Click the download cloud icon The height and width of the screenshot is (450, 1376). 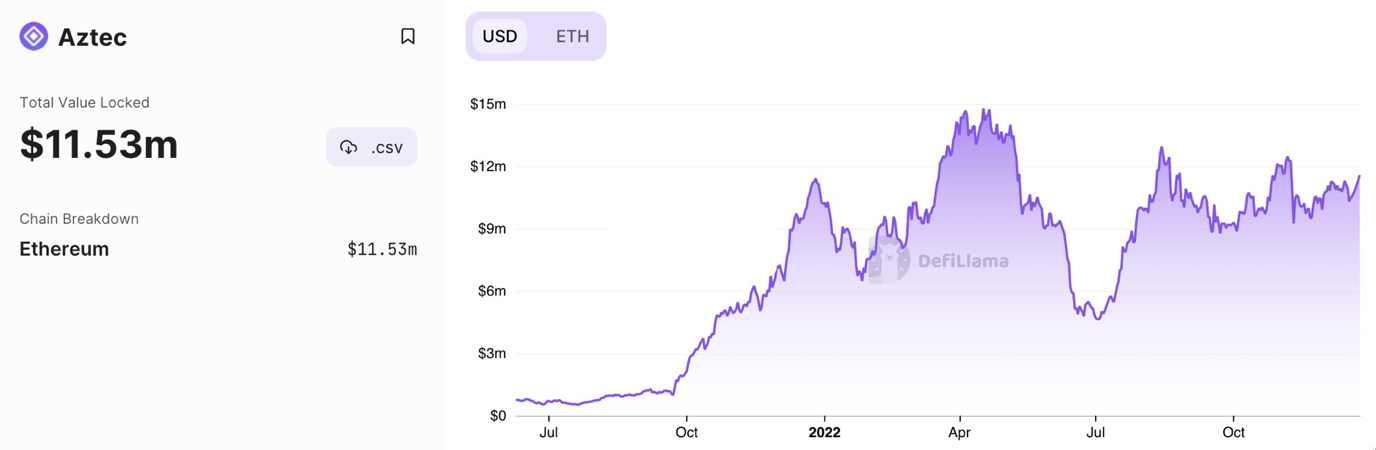click(x=348, y=148)
